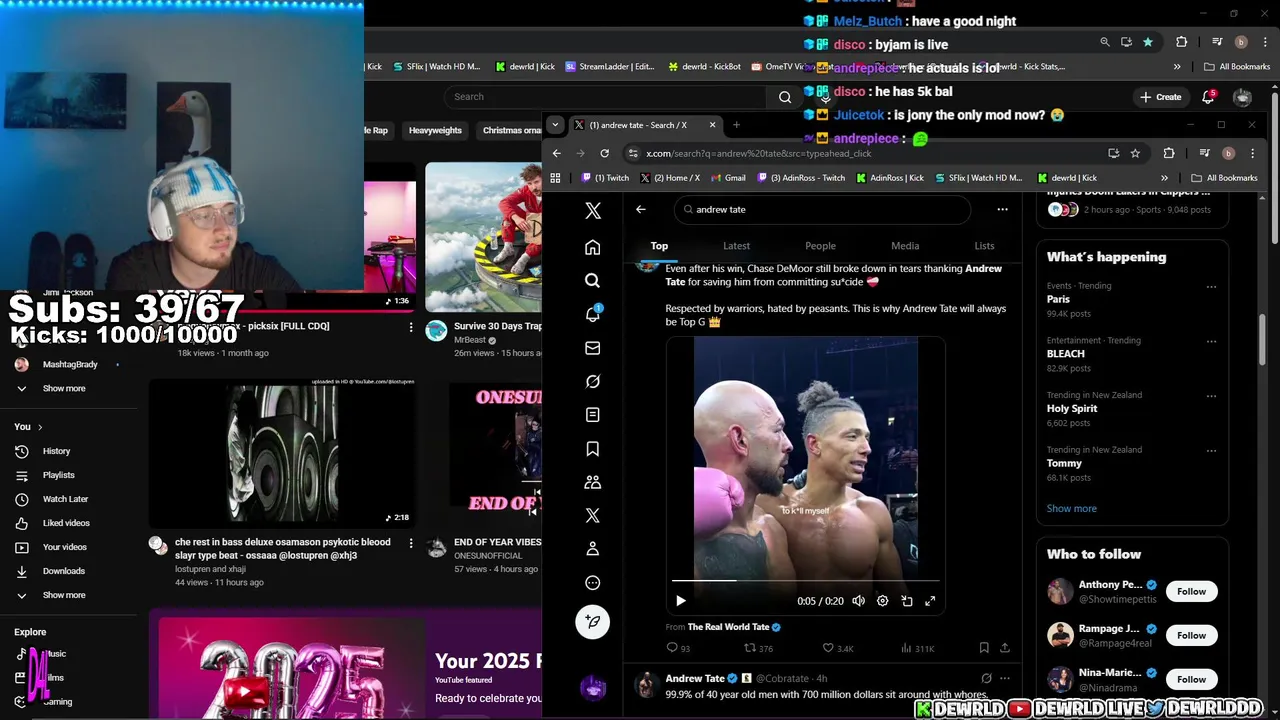Click back arrow beside X search box
This screenshot has height=720, width=1280.
pos(641,210)
